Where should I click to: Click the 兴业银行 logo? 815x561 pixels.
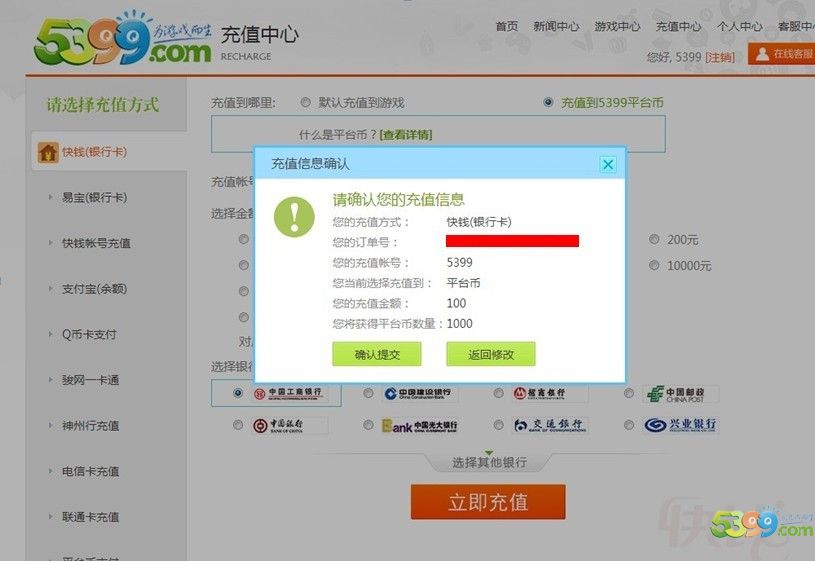pos(680,425)
